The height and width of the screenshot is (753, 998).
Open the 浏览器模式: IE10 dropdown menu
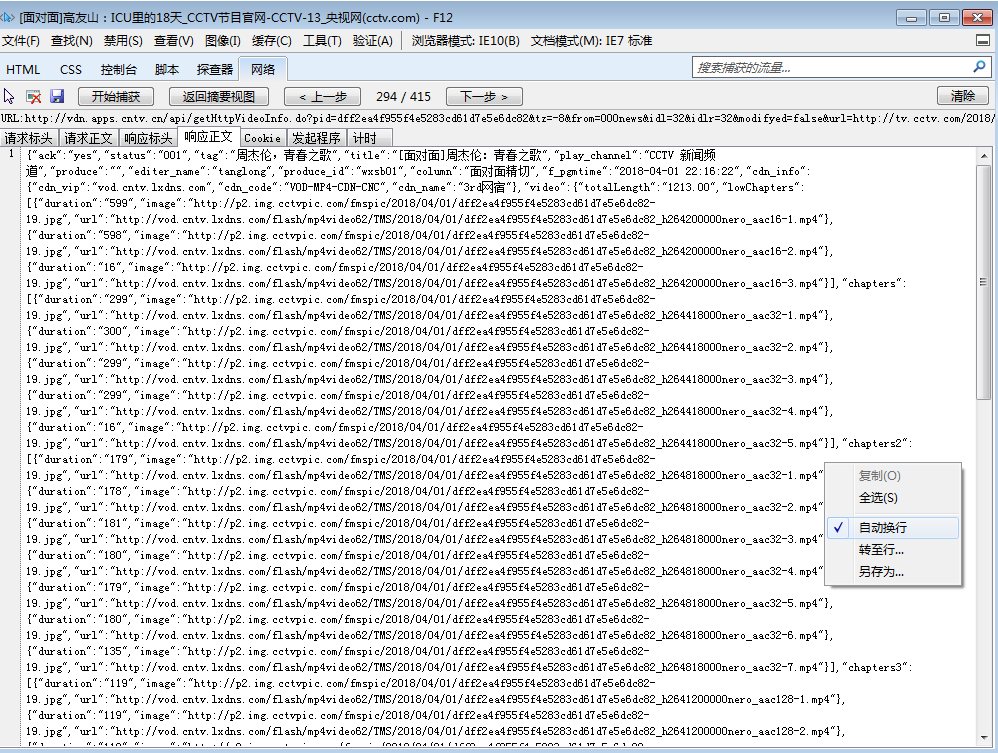point(465,41)
